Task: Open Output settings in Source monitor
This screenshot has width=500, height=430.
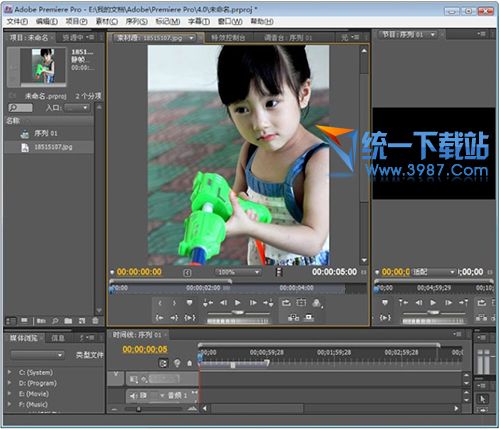Action: click(x=316, y=303)
